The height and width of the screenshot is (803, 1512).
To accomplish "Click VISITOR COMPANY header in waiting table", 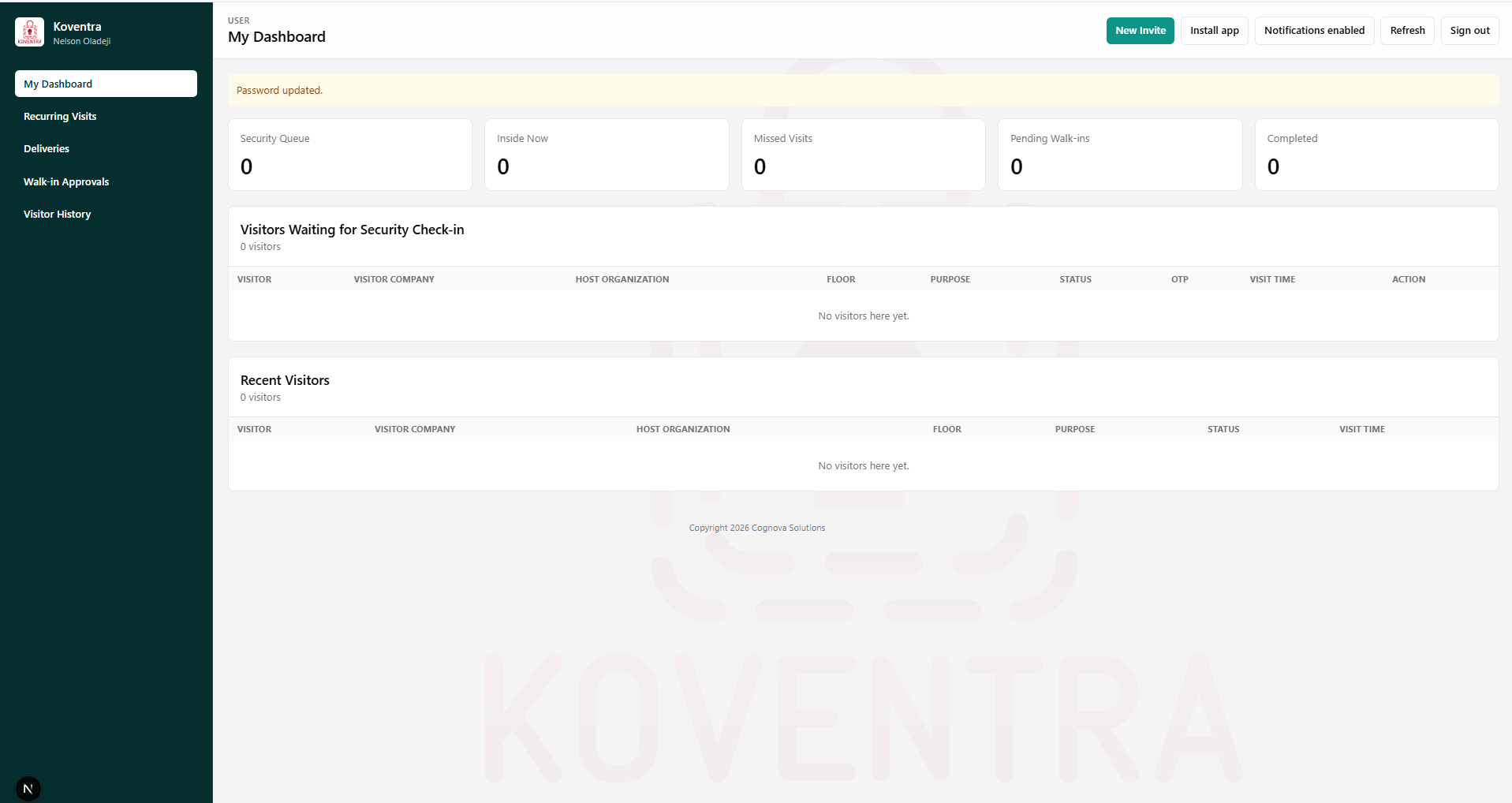I will pyautogui.click(x=394, y=279).
